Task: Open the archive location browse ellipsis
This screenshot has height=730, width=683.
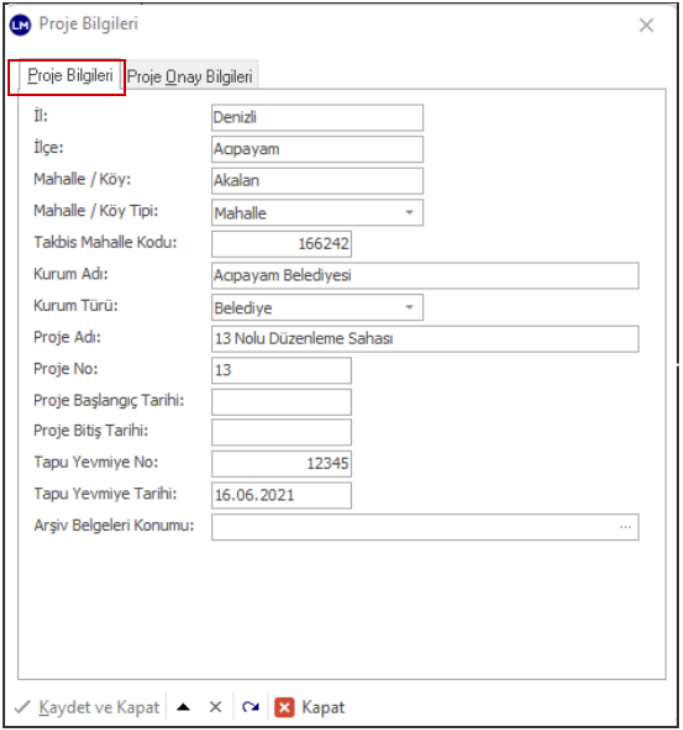Action: pos(626,527)
